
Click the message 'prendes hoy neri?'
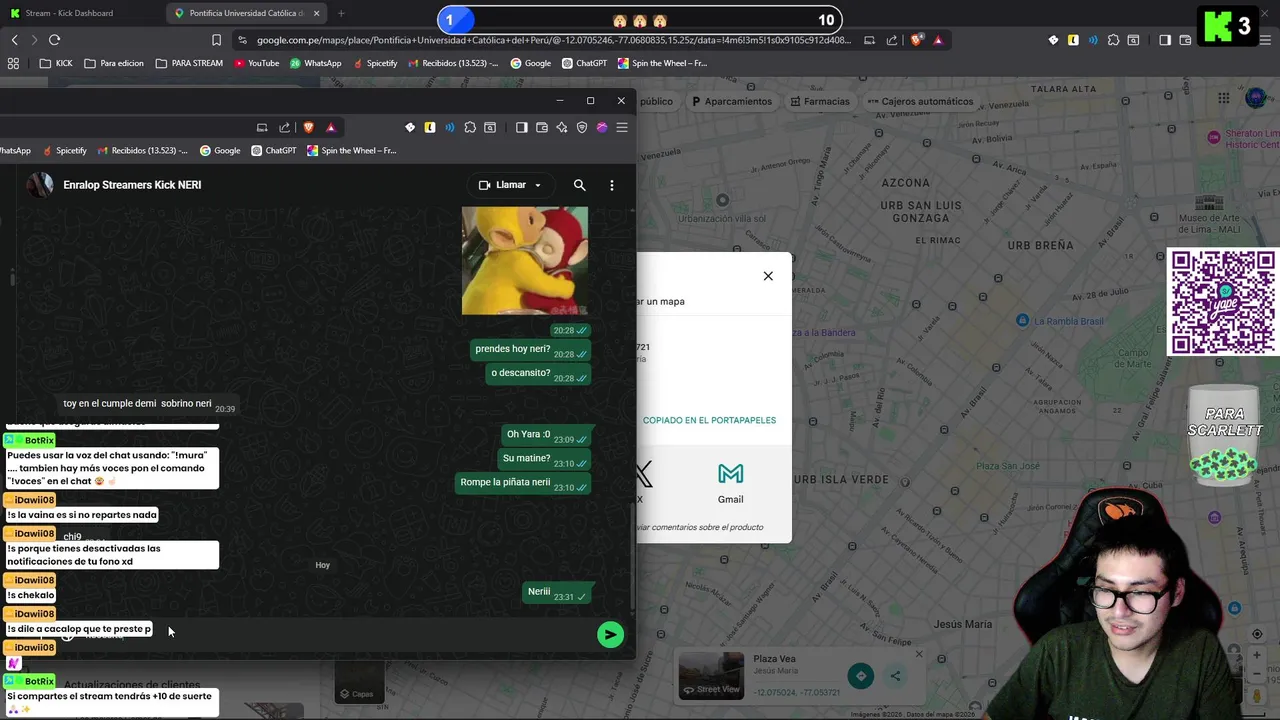coord(532,349)
